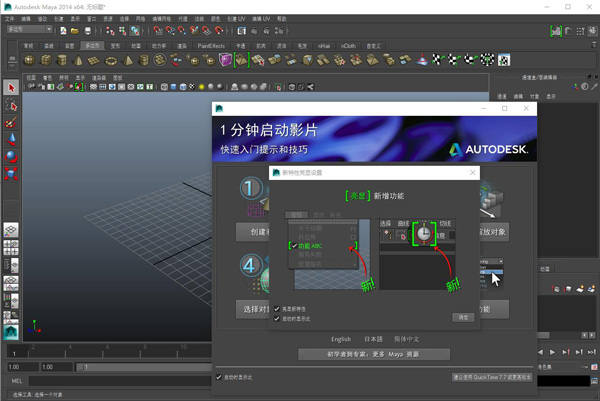Screen dimensions: 600x401
Task: Click play forwards button
Action: point(552,352)
